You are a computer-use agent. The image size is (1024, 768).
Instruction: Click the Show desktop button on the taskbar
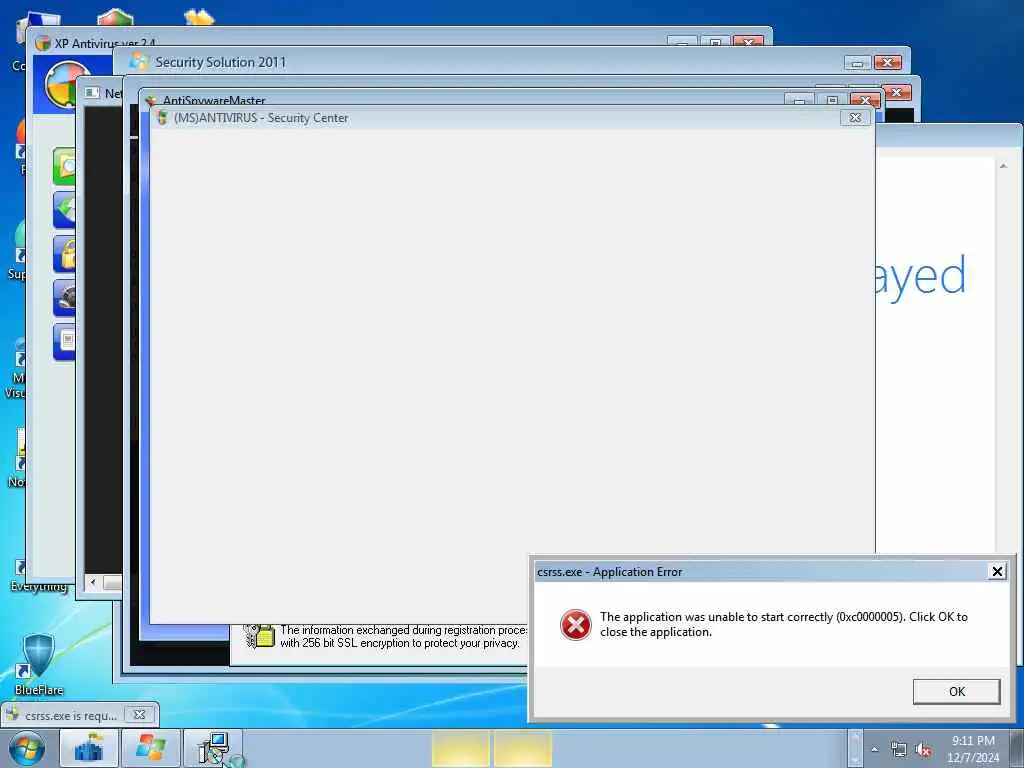tap(1016, 748)
